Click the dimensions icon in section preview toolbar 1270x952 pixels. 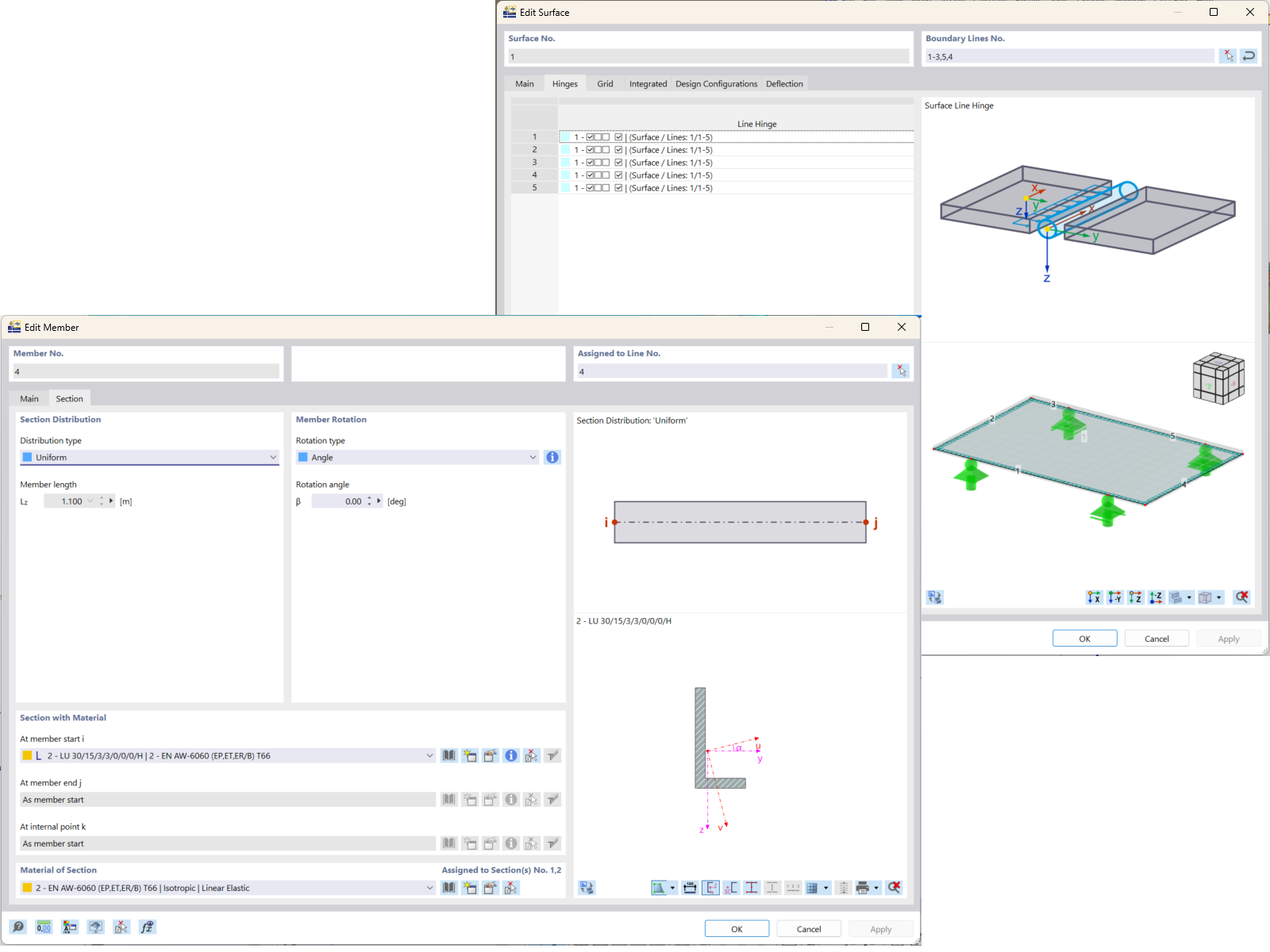click(x=690, y=888)
